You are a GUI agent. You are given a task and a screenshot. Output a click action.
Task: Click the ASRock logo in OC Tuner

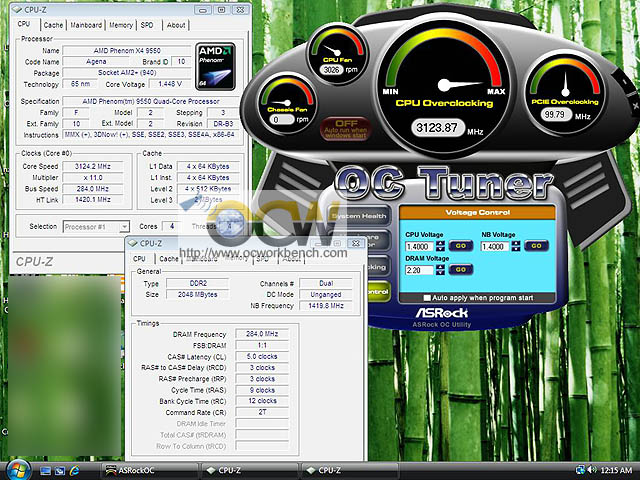[x=442, y=313]
